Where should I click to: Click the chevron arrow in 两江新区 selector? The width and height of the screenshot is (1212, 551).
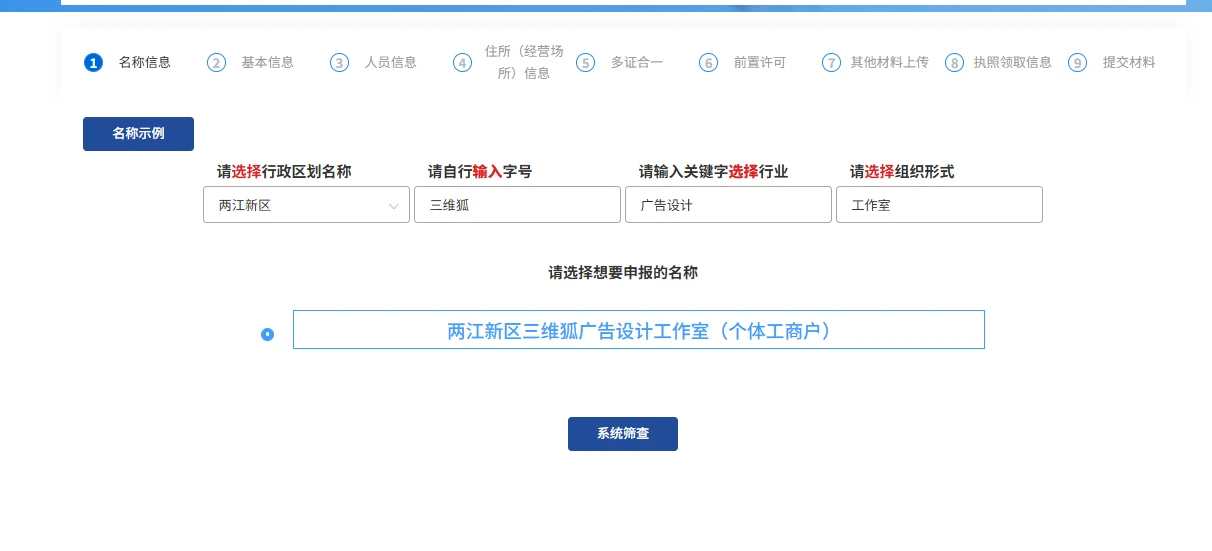click(393, 206)
